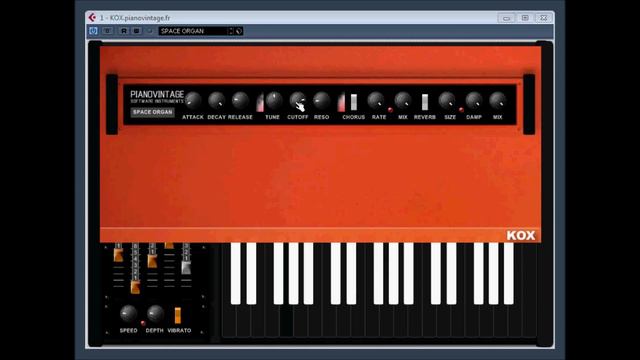Click the reverb MIX knob after DAMP
Image resolution: width=640 pixels, height=360 pixels.
pos(498,100)
